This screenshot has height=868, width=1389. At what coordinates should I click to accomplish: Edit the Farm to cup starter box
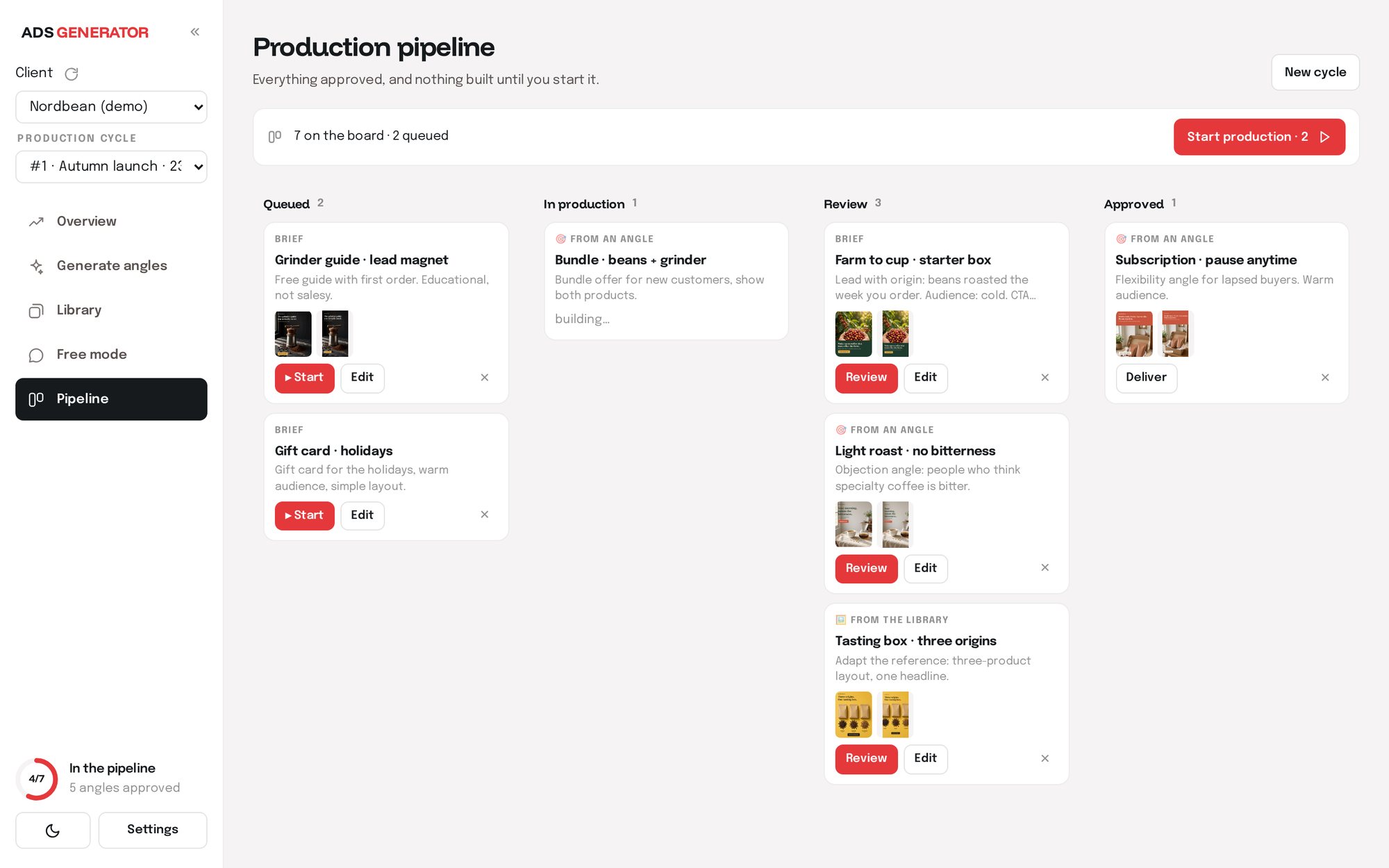[x=925, y=378]
